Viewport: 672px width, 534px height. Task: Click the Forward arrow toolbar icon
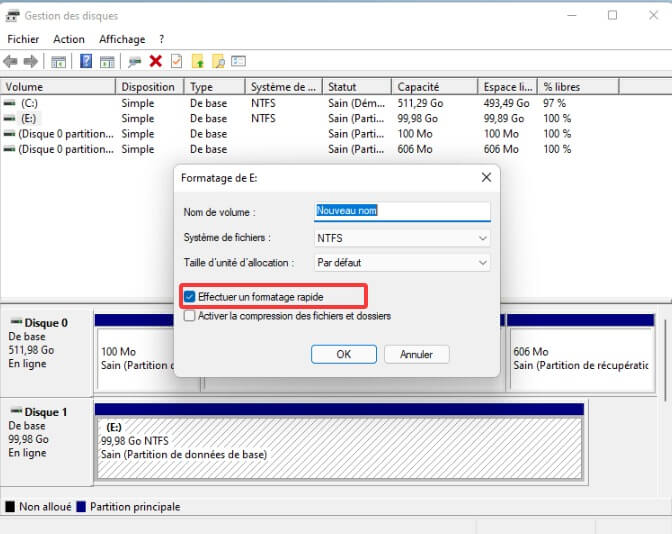tap(30, 62)
